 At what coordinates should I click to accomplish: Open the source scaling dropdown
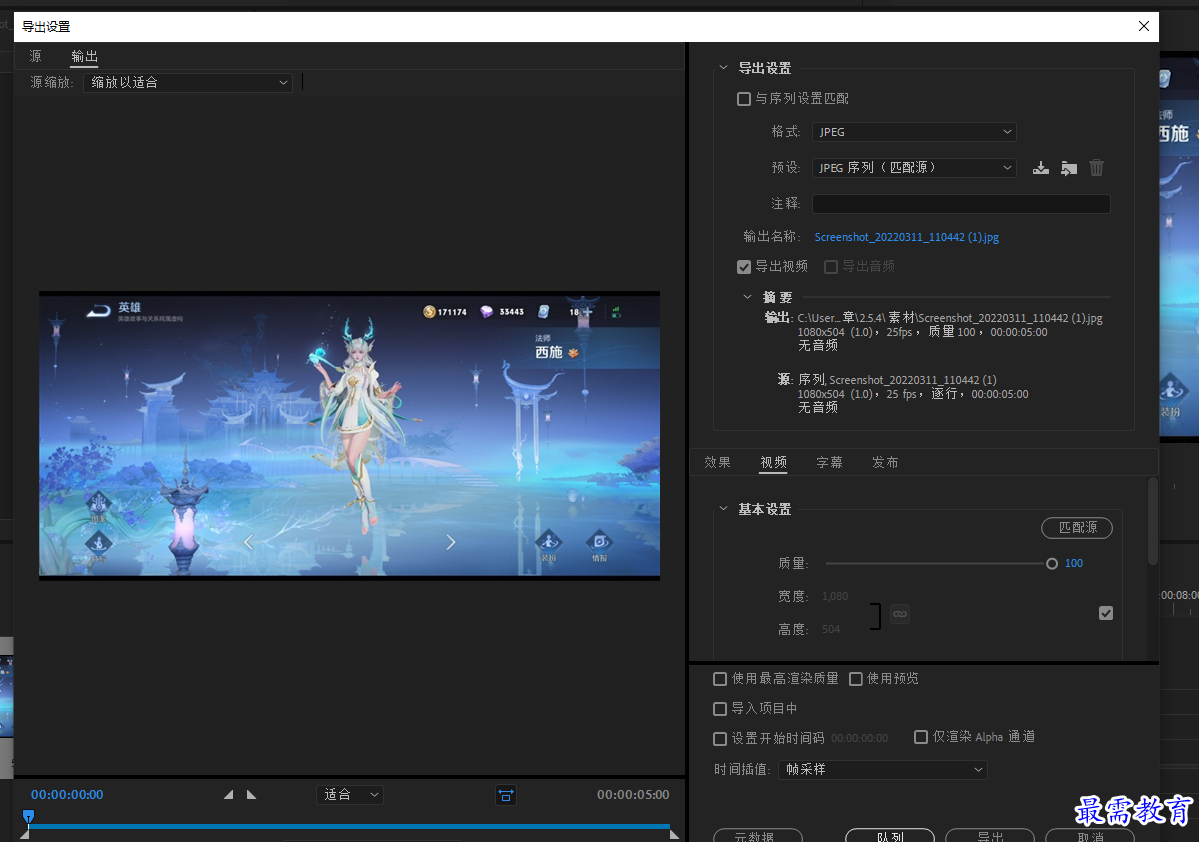click(x=188, y=83)
